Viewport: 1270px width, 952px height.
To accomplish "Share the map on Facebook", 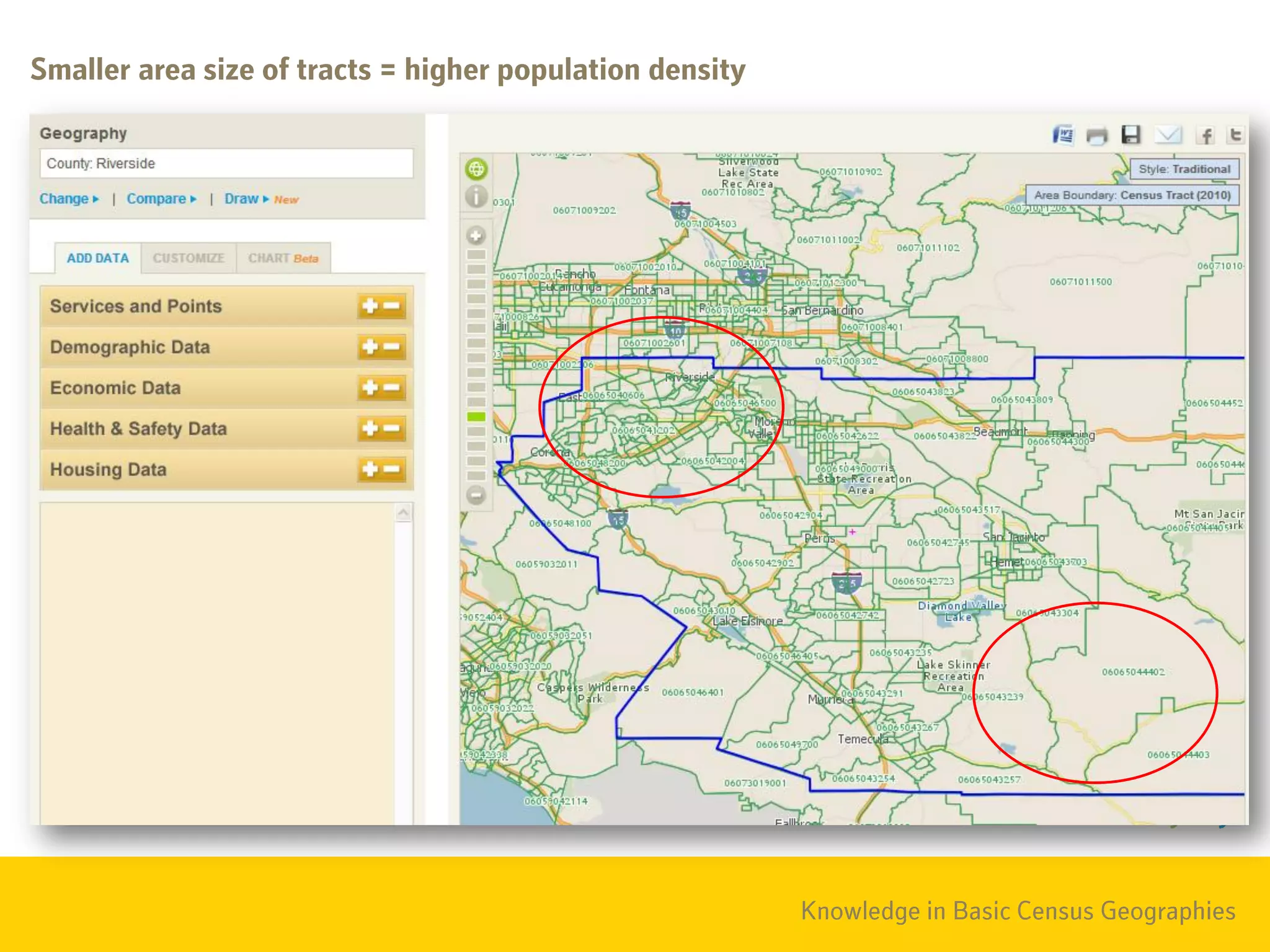I will [x=1206, y=135].
